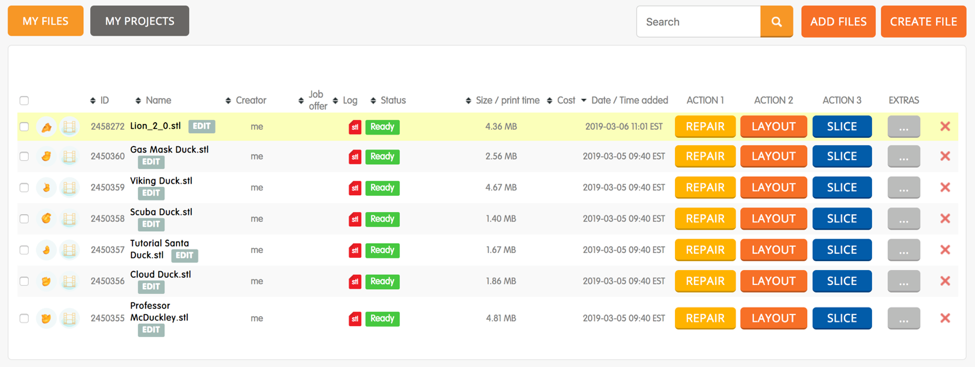Open extras menu for Professor McDuckley.stl
975x367 pixels.
(x=904, y=318)
